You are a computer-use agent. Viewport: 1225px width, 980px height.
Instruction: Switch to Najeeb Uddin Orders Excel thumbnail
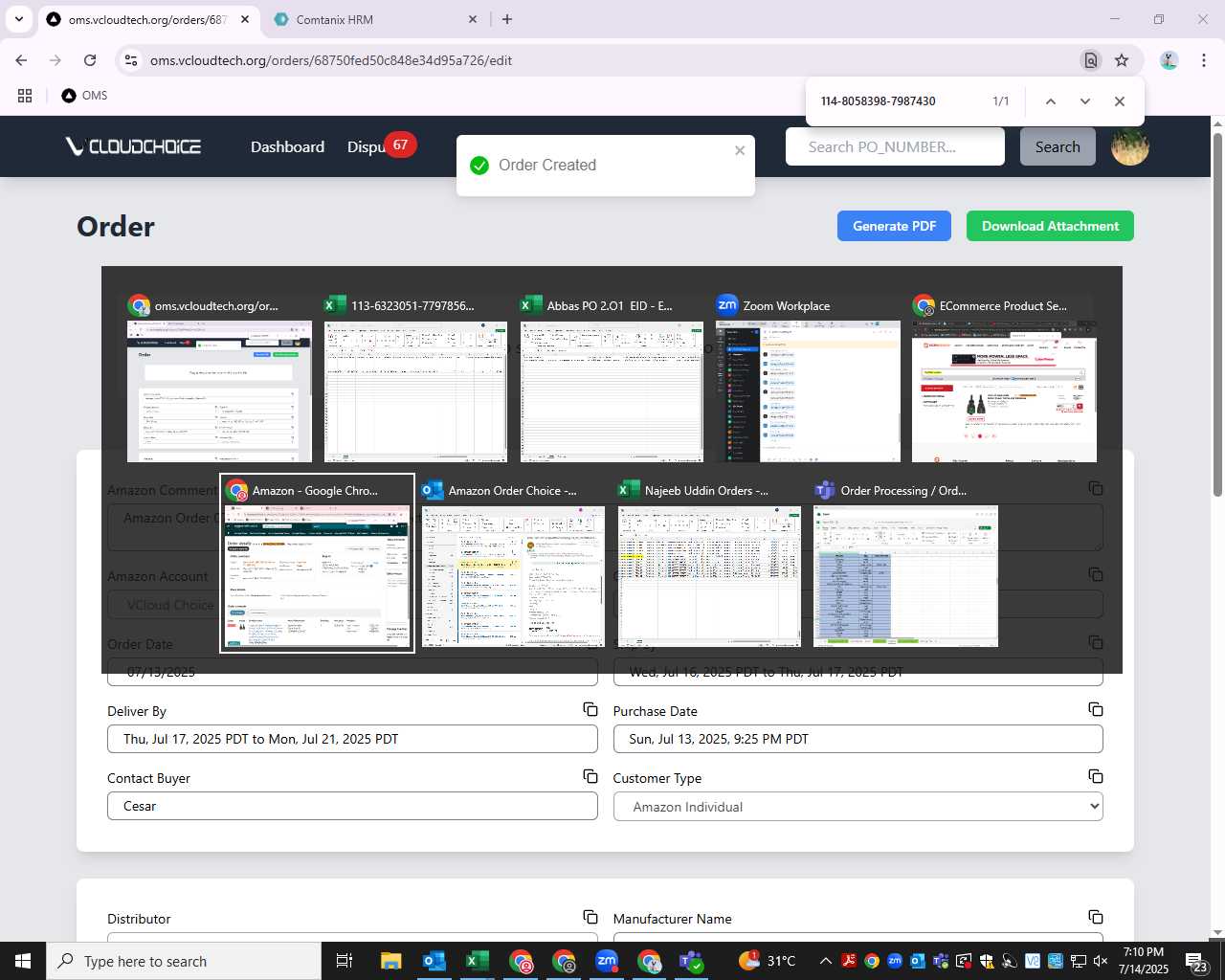pyautogui.click(x=709, y=563)
